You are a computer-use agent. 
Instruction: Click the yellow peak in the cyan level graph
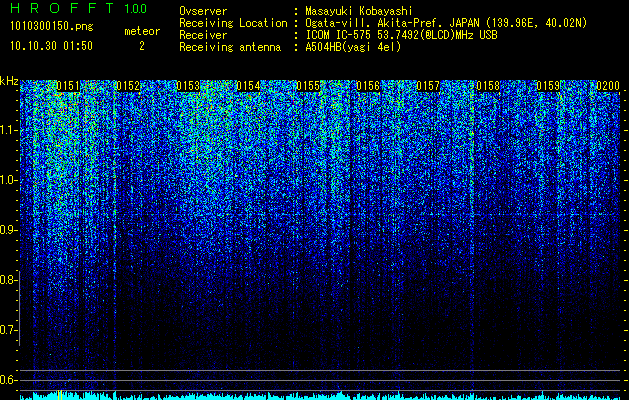tap(59, 395)
